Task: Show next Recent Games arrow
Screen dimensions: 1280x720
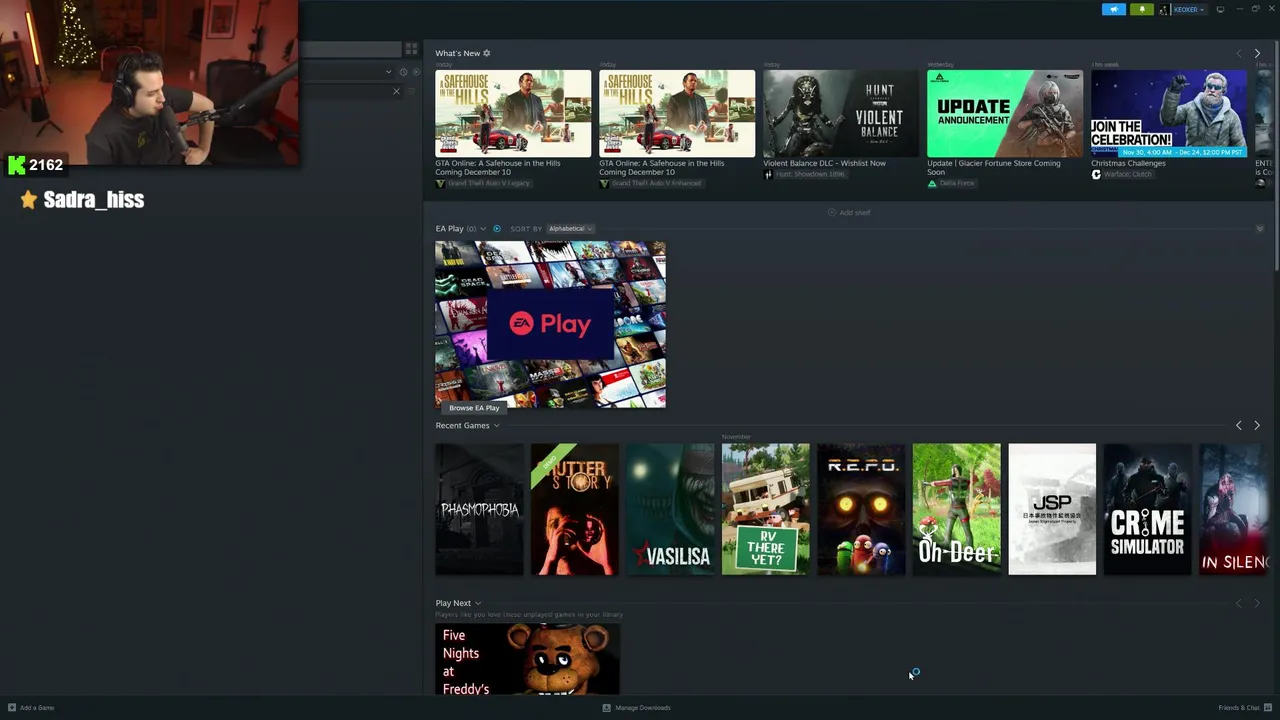Action: tap(1257, 426)
